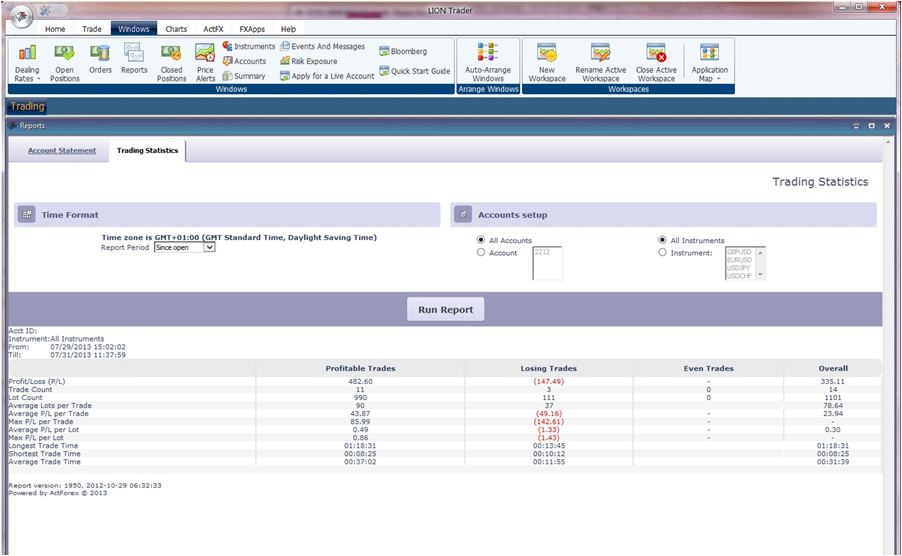Close the Reports panel
The image size is (902, 556).
(x=887, y=126)
